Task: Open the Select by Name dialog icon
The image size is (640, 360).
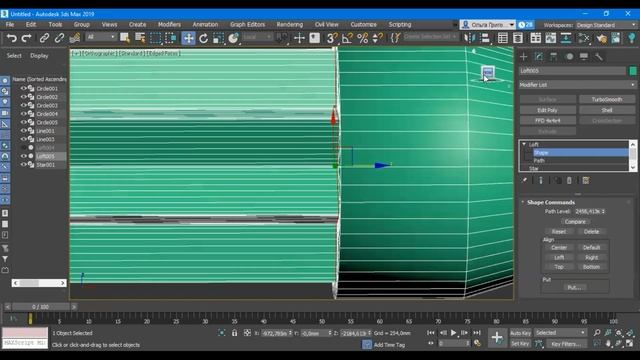Action: 140,38
